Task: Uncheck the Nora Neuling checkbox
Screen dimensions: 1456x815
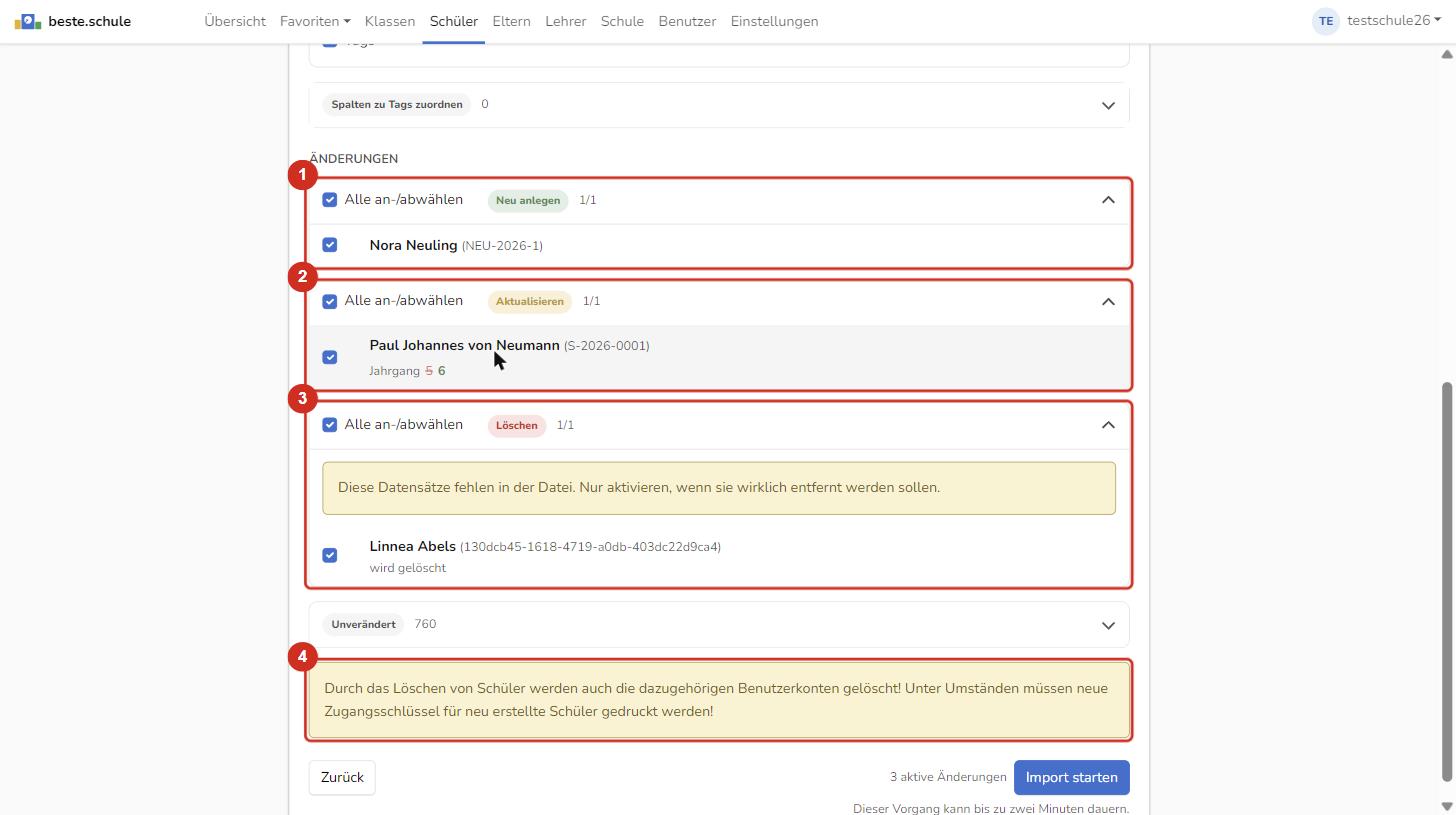Action: 330,245
